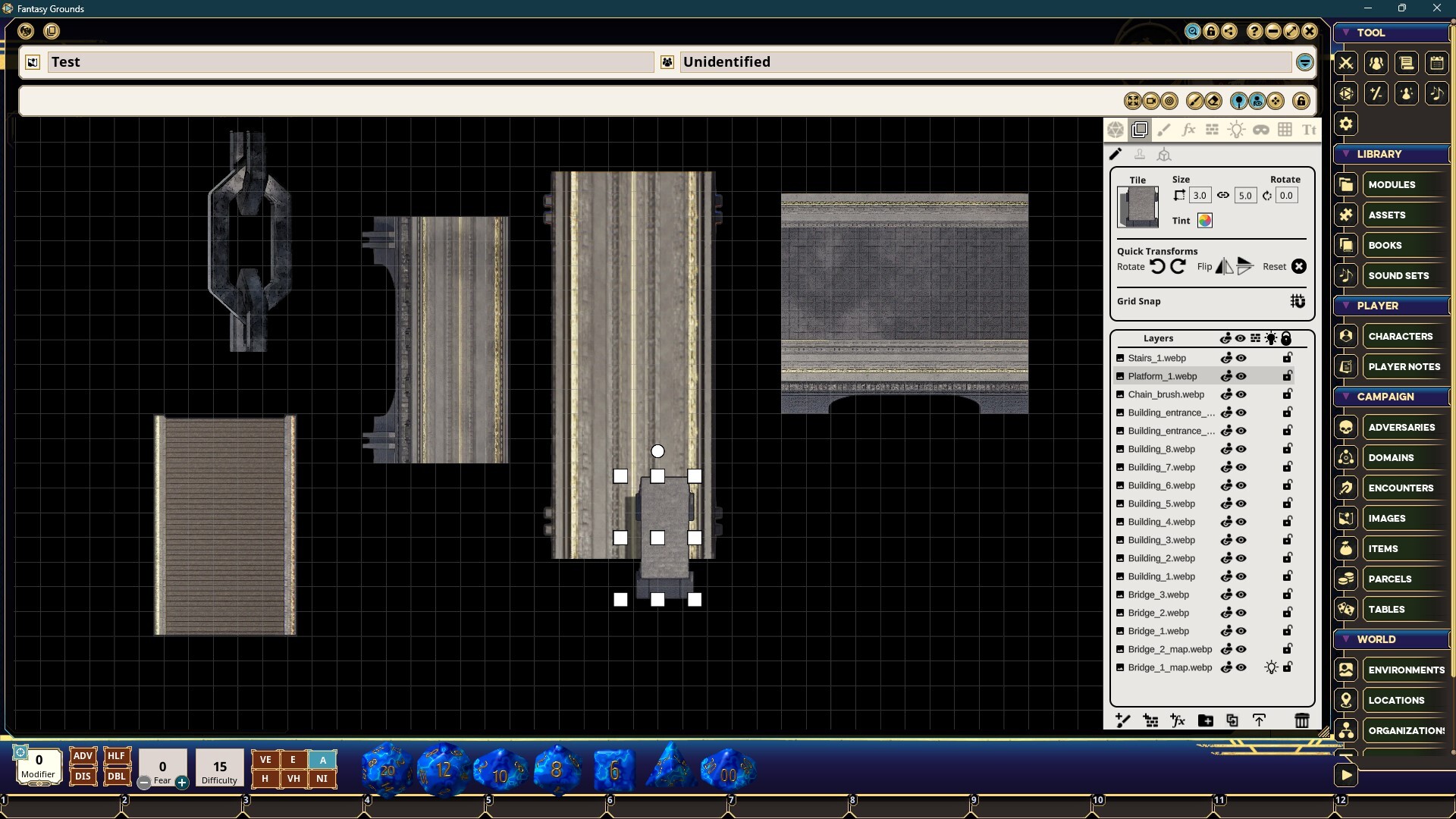Collapse the TOOL sidebar section
This screenshot has width=1456, height=819.
(1346, 33)
